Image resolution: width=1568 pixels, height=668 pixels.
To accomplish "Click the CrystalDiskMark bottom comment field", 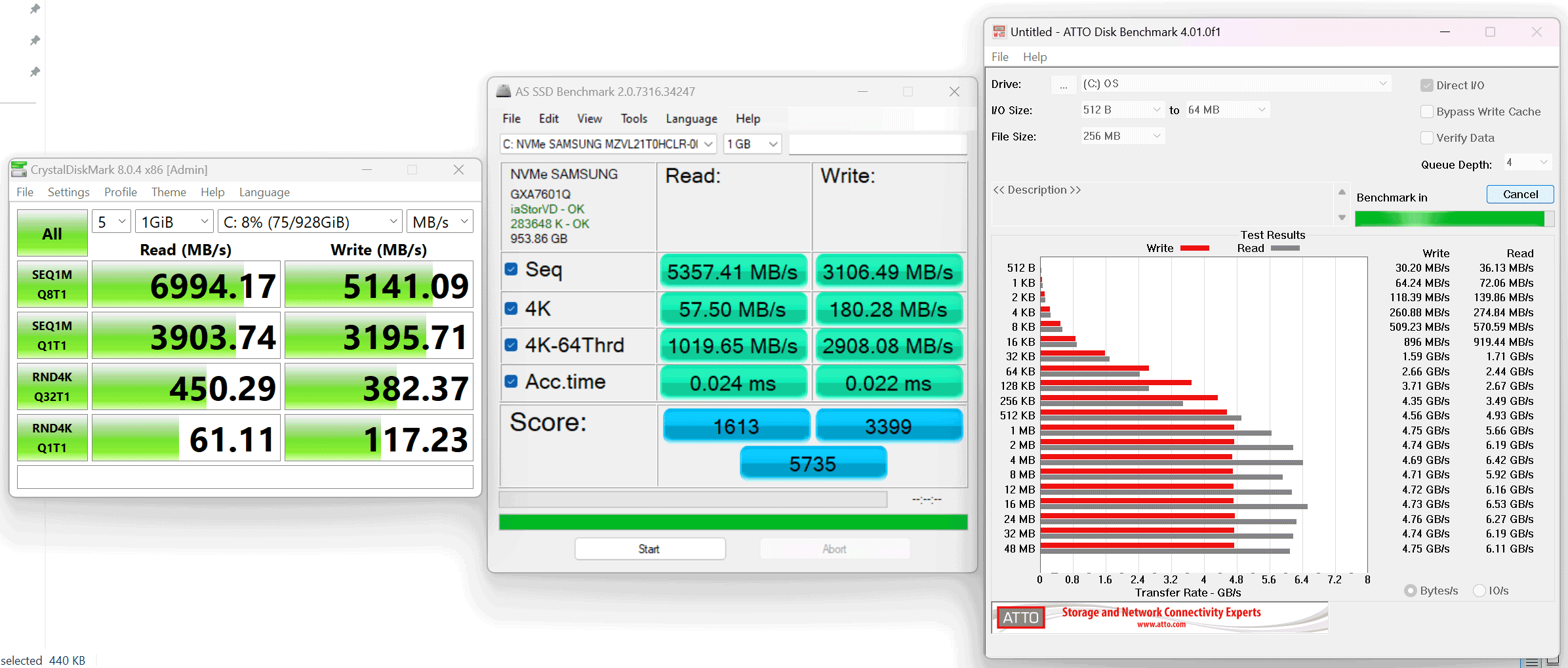I will click(x=245, y=477).
